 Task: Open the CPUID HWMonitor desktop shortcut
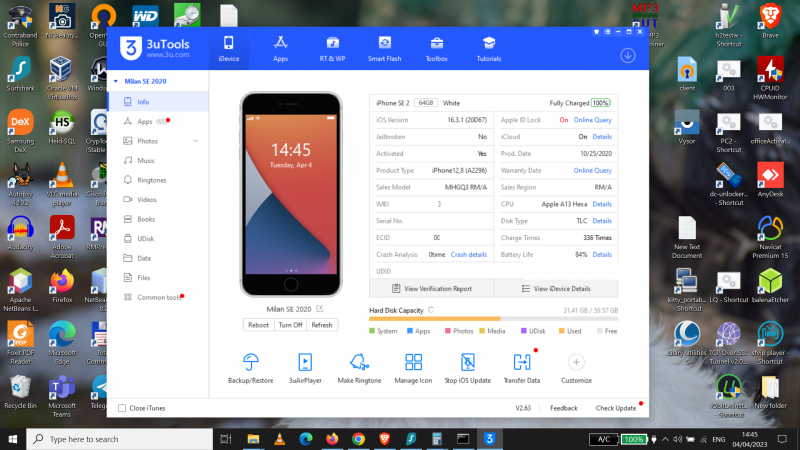(x=770, y=78)
